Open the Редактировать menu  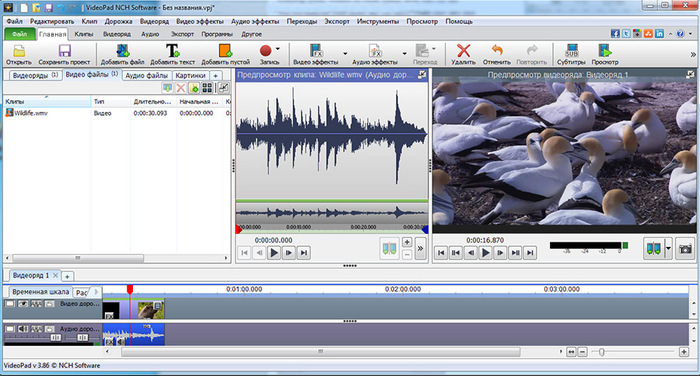pyautogui.click(x=52, y=21)
